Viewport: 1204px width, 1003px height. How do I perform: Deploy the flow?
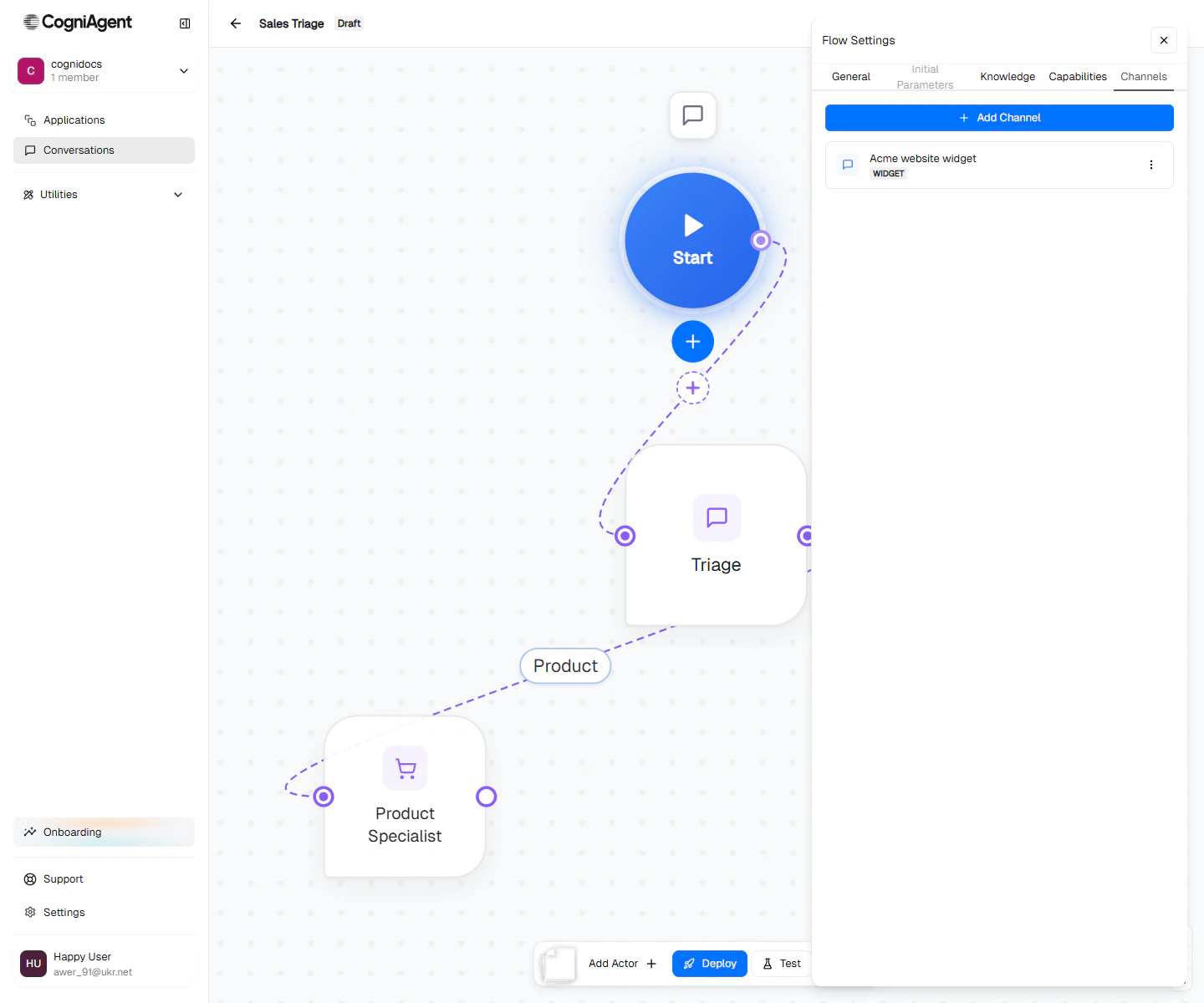point(710,964)
